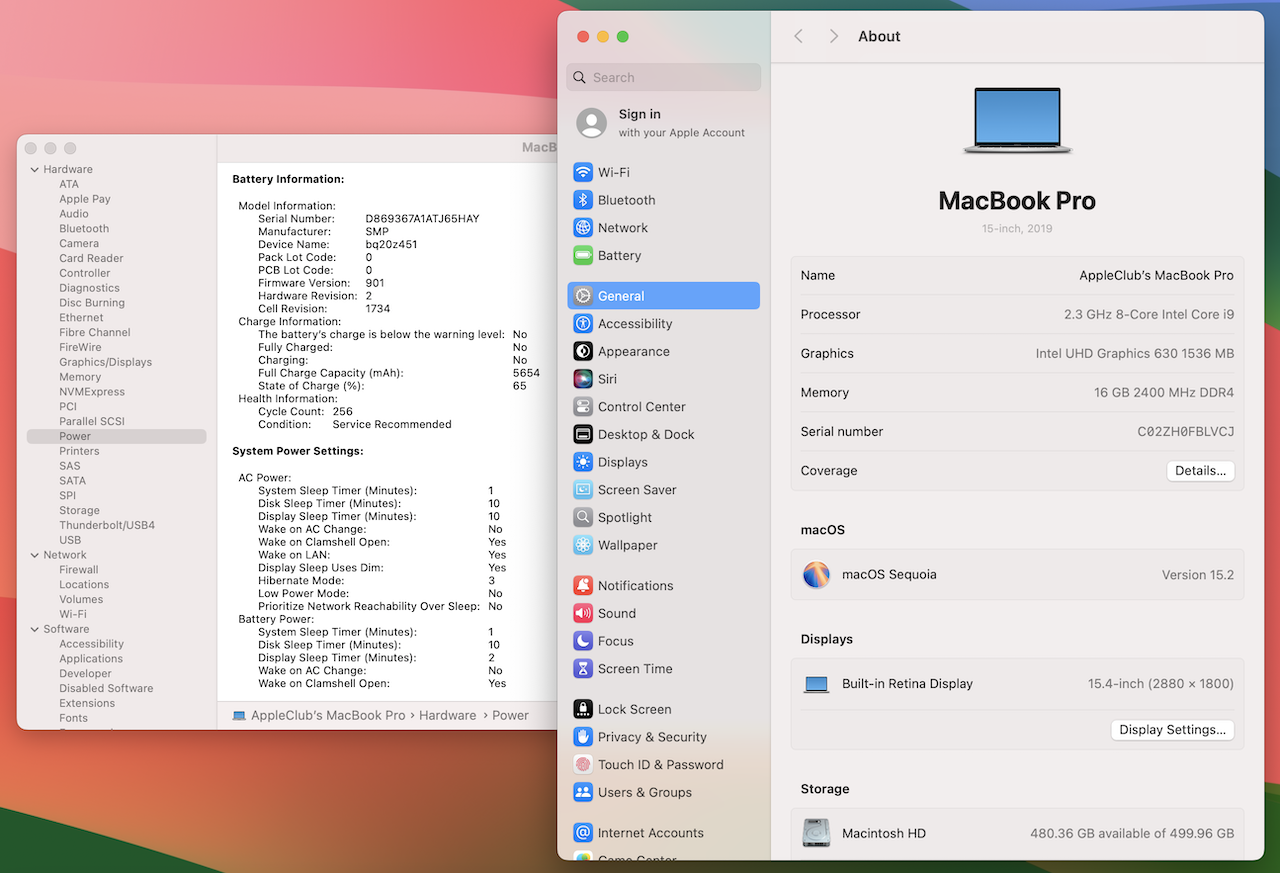The width and height of the screenshot is (1280, 873).
Task: Open Battery settings icon
Action: point(583,256)
